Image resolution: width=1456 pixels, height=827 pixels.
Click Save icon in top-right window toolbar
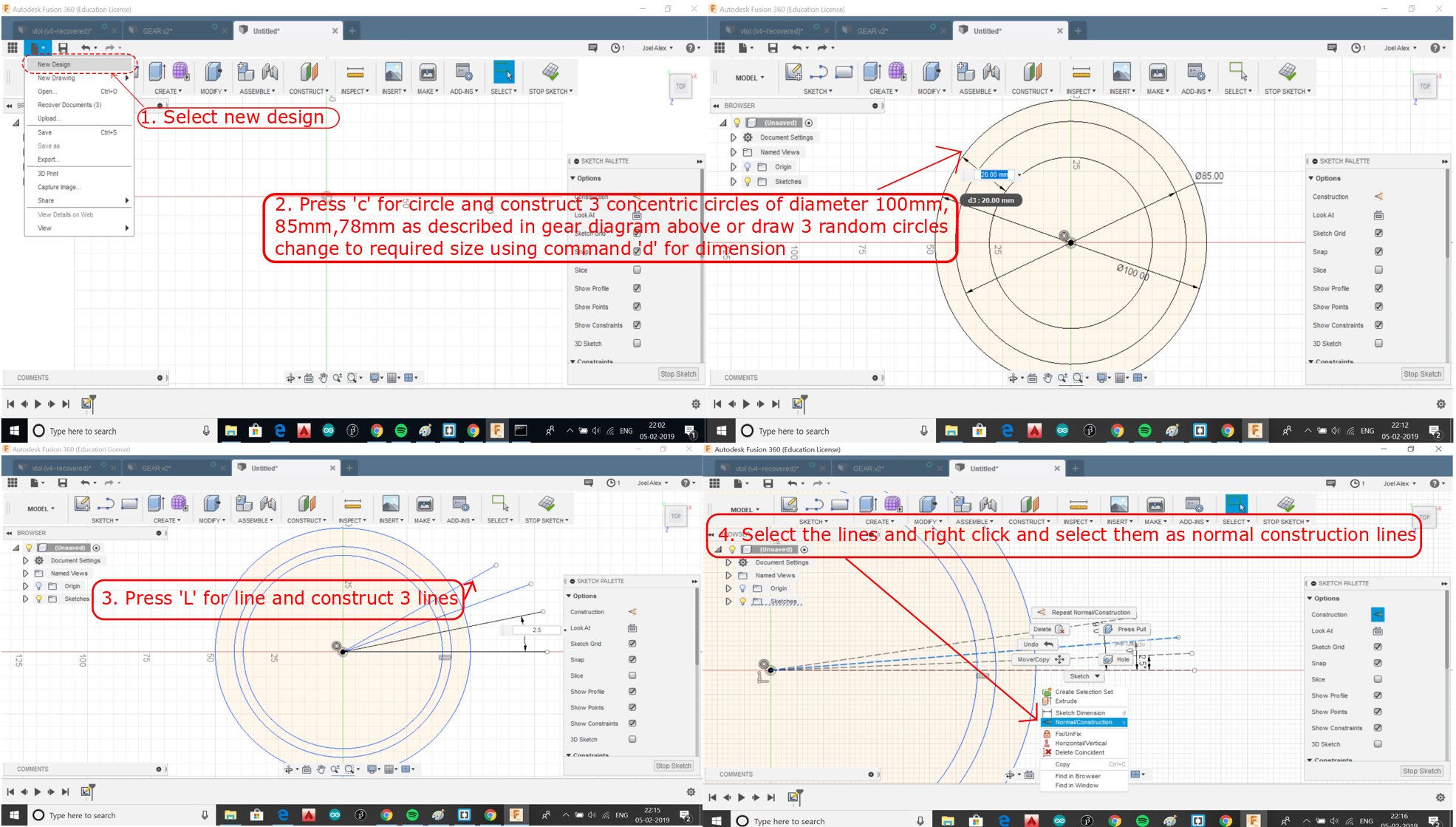tap(772, 48)
